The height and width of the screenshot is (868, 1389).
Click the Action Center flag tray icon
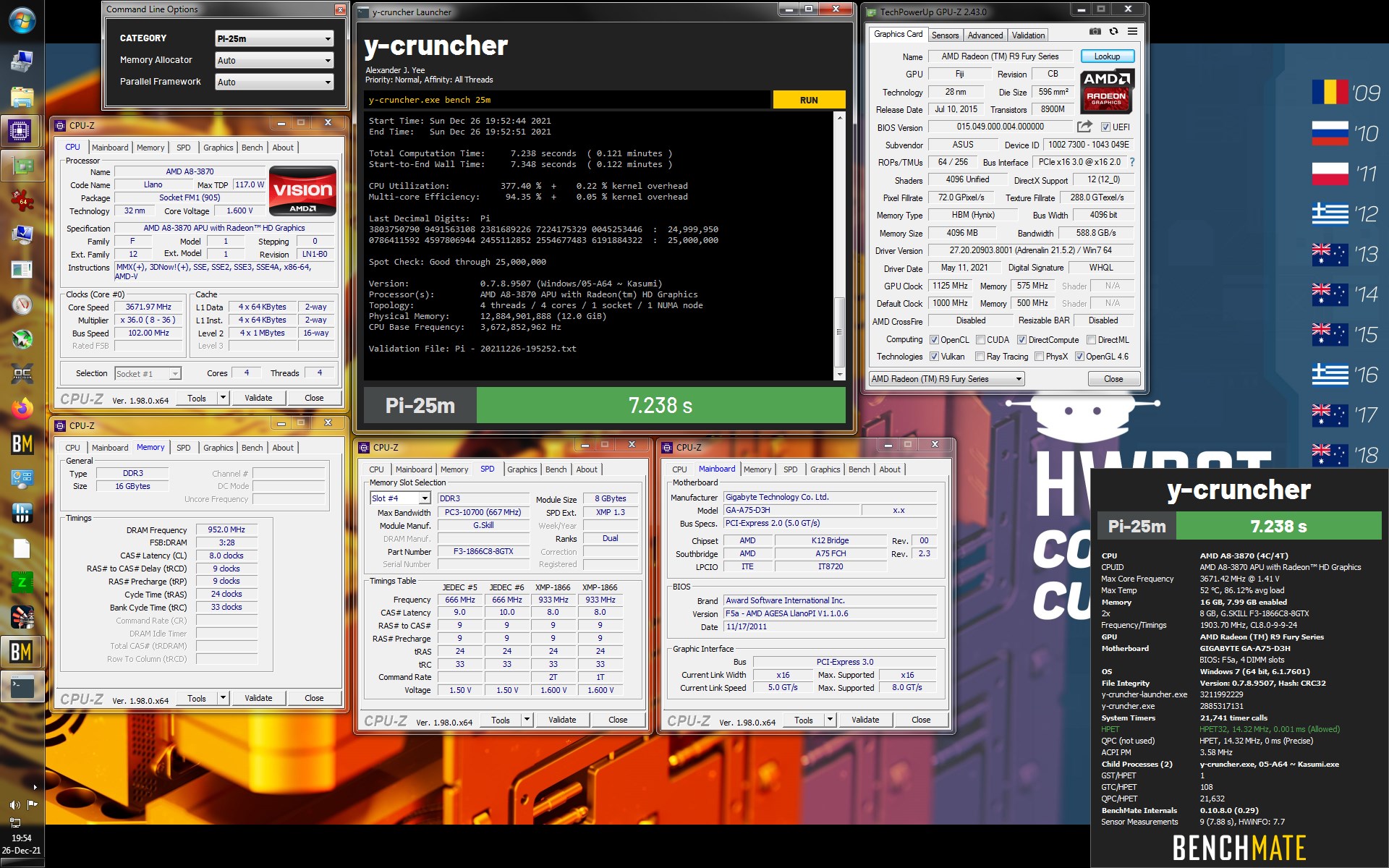33,804
